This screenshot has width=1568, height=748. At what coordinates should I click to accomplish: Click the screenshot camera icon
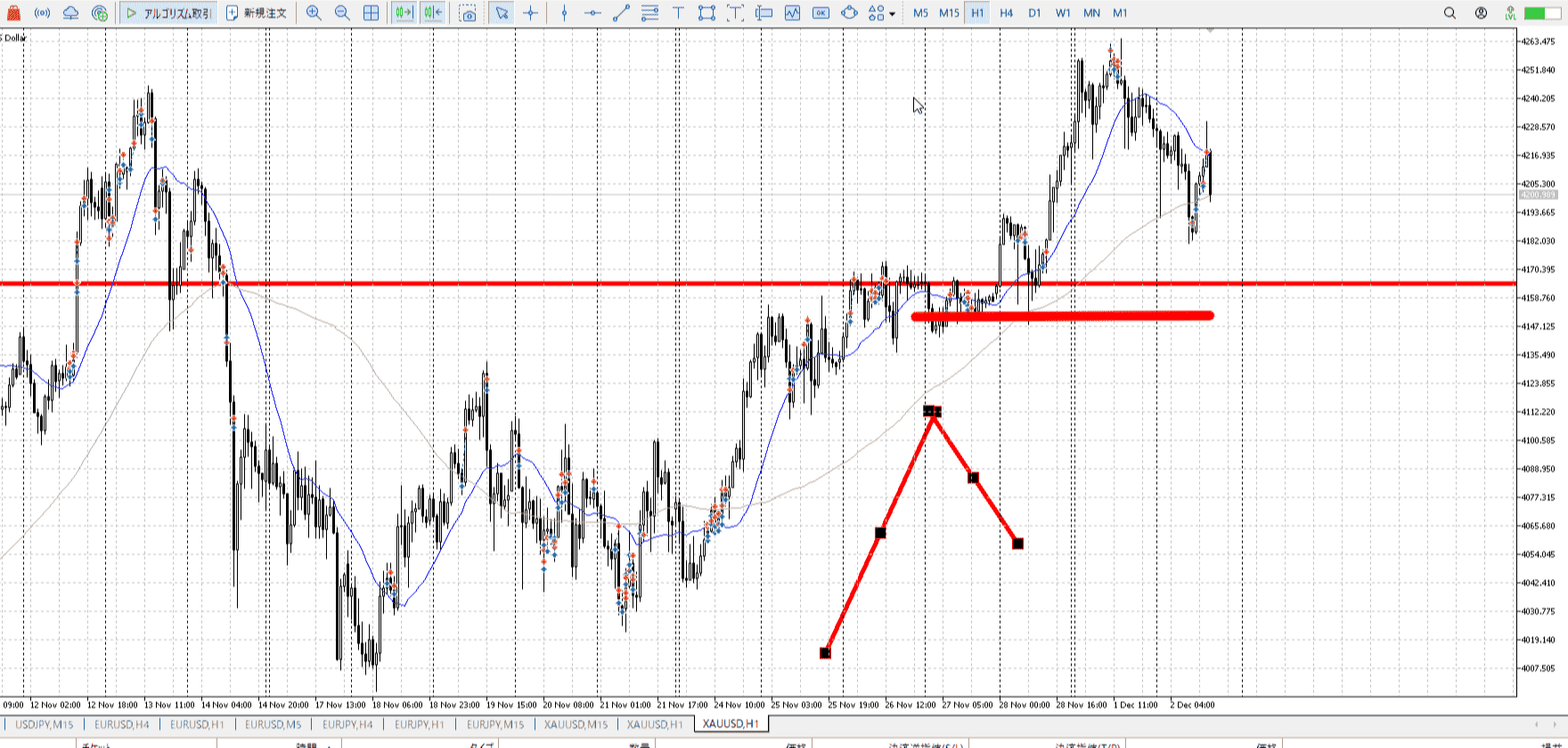pos(468,13)
